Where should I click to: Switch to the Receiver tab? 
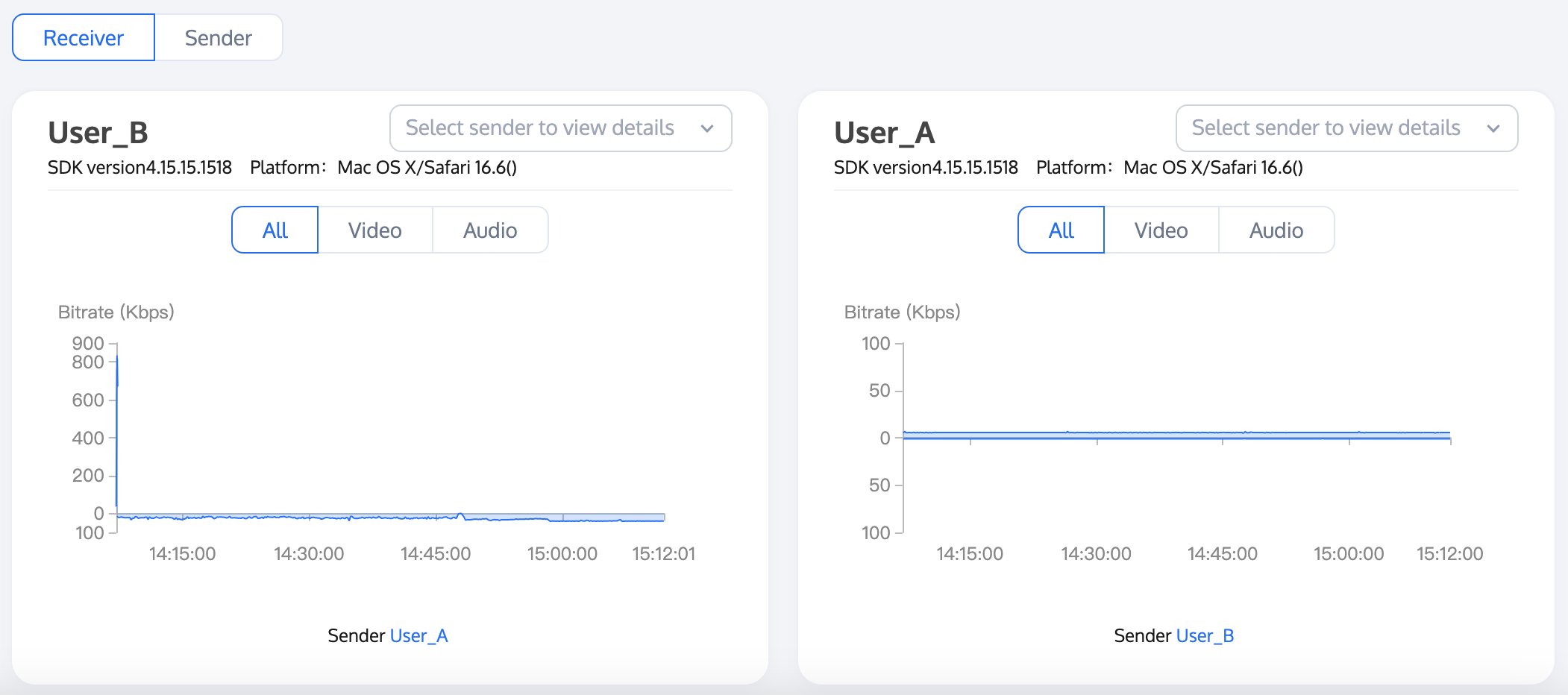point(84,38)
